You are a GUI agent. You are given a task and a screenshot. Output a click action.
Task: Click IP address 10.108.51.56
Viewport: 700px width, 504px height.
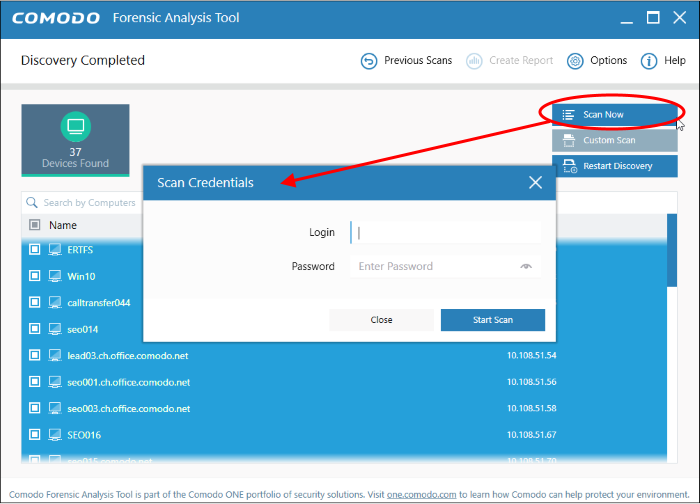click(531, 382)
